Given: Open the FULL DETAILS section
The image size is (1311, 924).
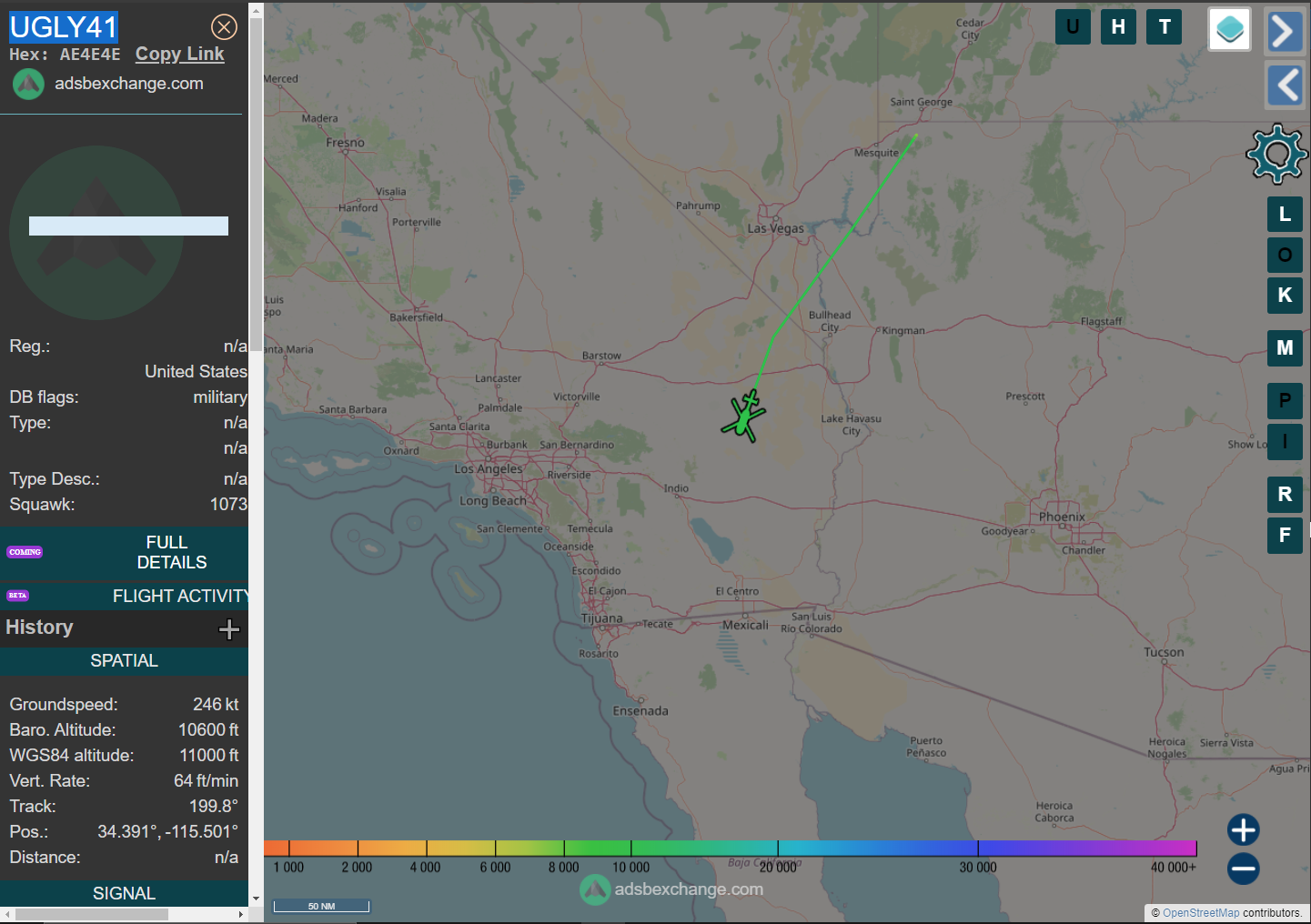Looking at the screenshot, I should (x=125, y=553).
